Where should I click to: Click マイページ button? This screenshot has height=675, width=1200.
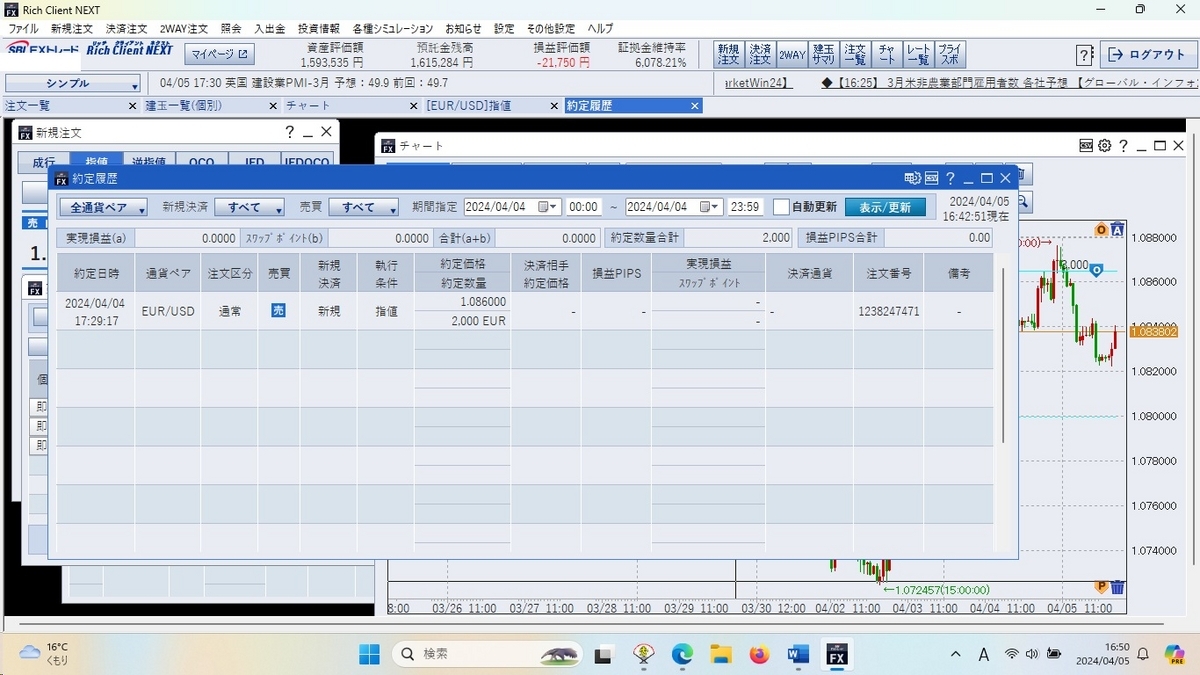point(221,54)
